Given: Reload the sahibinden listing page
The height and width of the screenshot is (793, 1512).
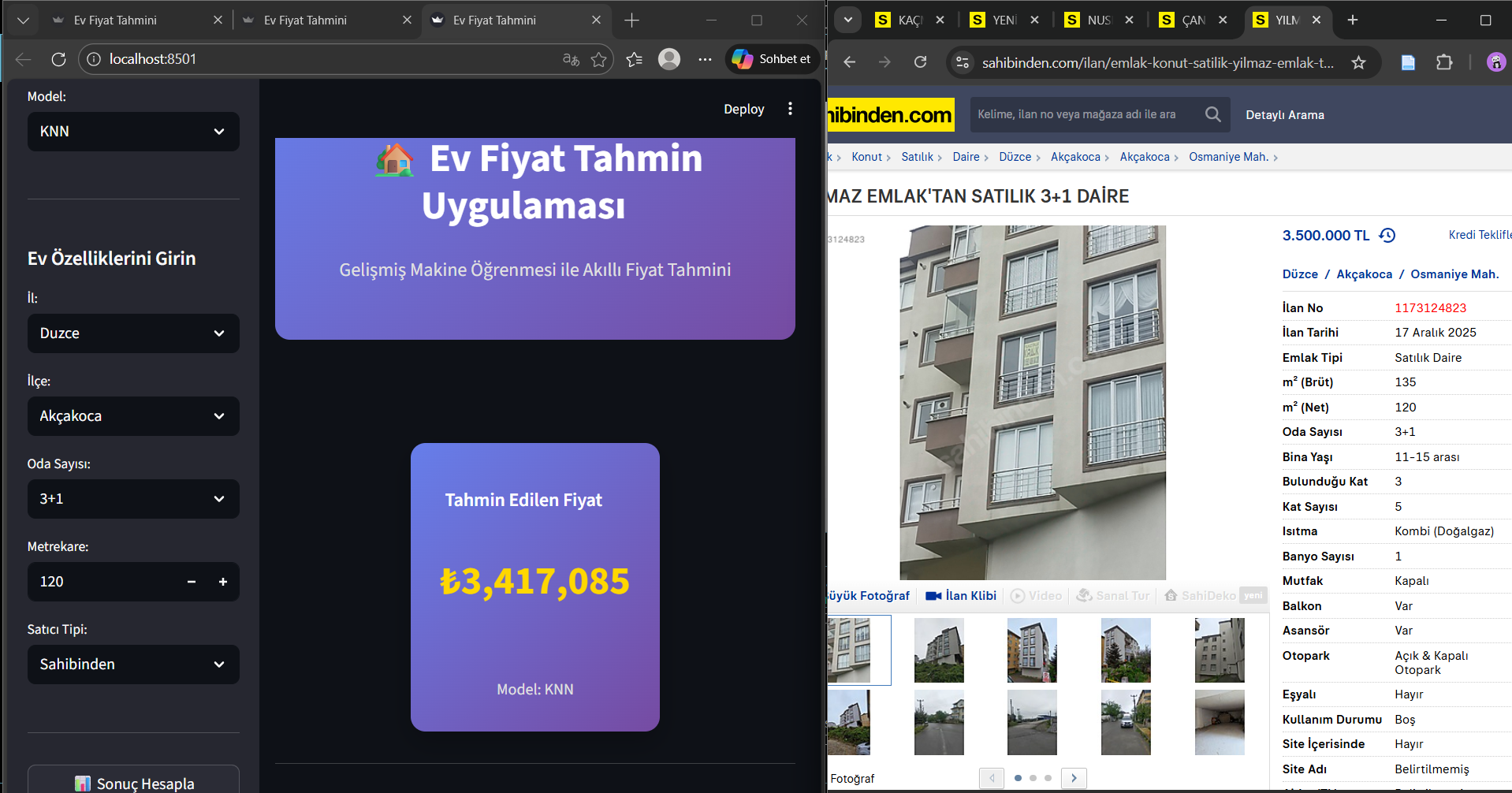Looking at the screenshot, I should point(920,62).
